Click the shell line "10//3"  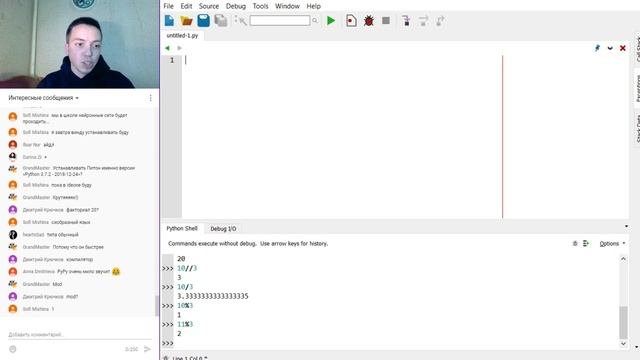(x=187, y=268)
